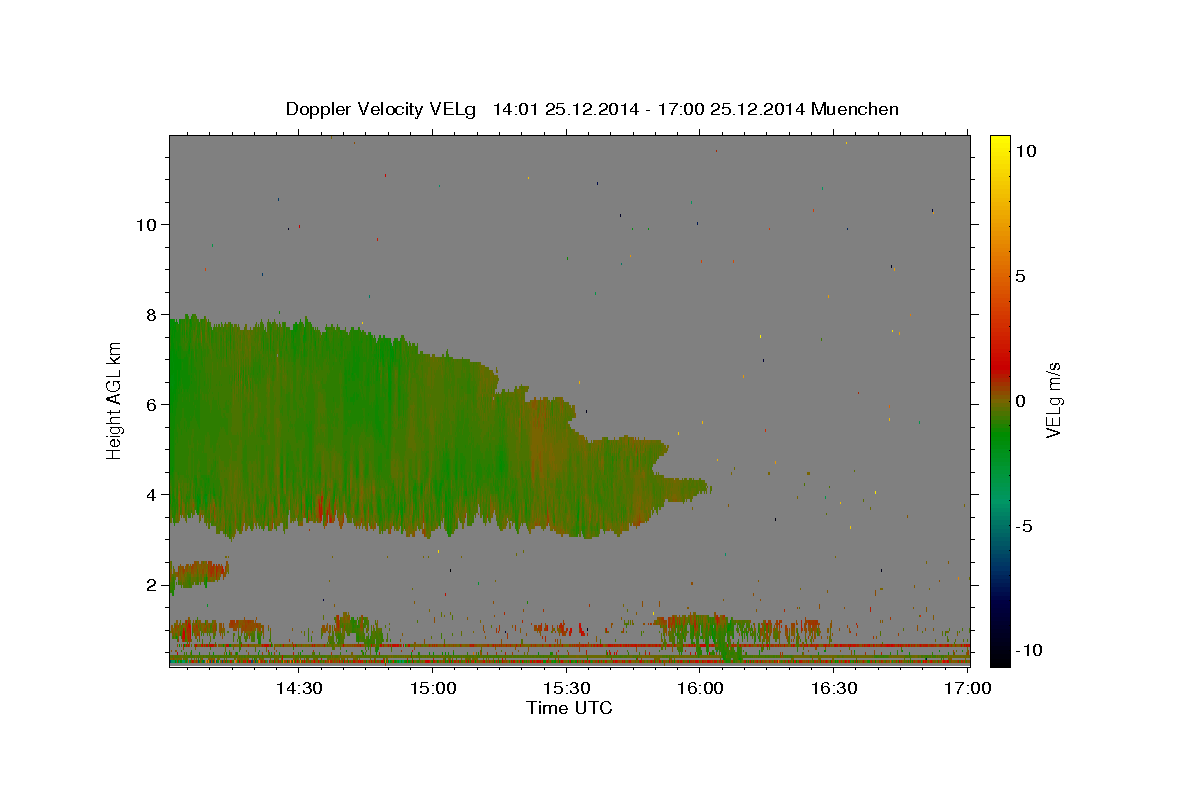Click the colorbar value 5 label

click(x=1020, y=276)
